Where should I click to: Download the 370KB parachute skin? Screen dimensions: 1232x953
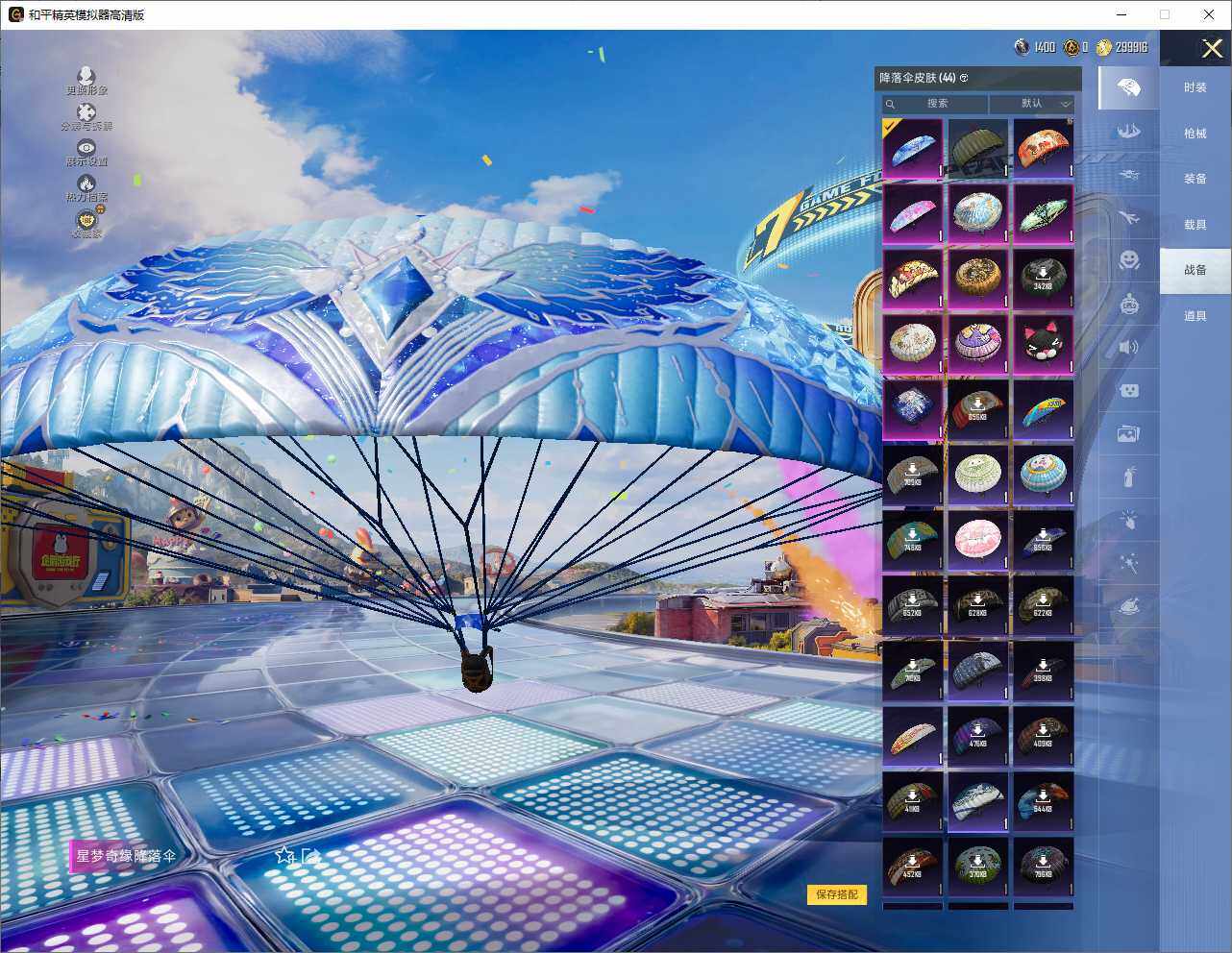pos(977,866)
